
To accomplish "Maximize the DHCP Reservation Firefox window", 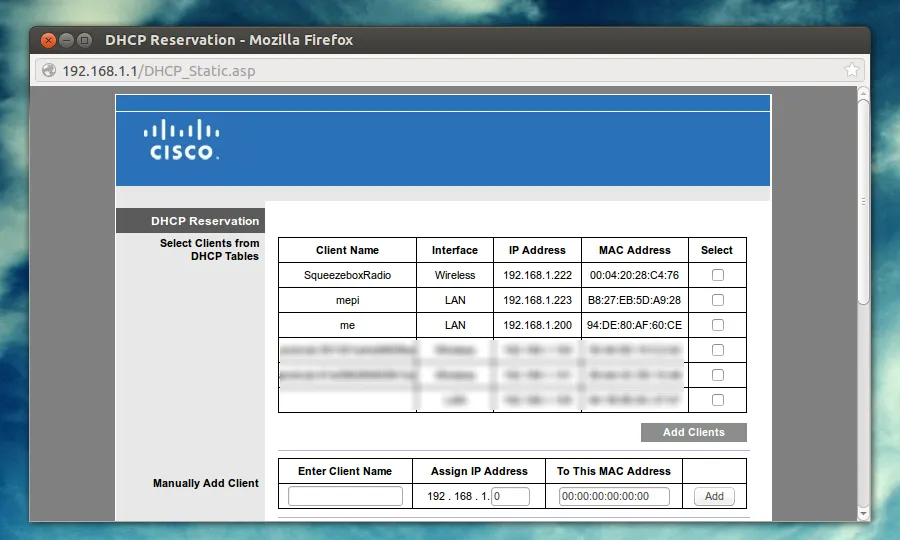I will pyautogui.click(x=84, y=40).
